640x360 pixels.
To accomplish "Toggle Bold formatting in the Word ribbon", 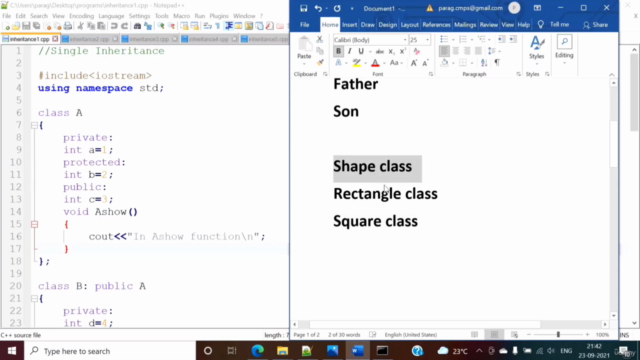I will [x=338, y=51].
